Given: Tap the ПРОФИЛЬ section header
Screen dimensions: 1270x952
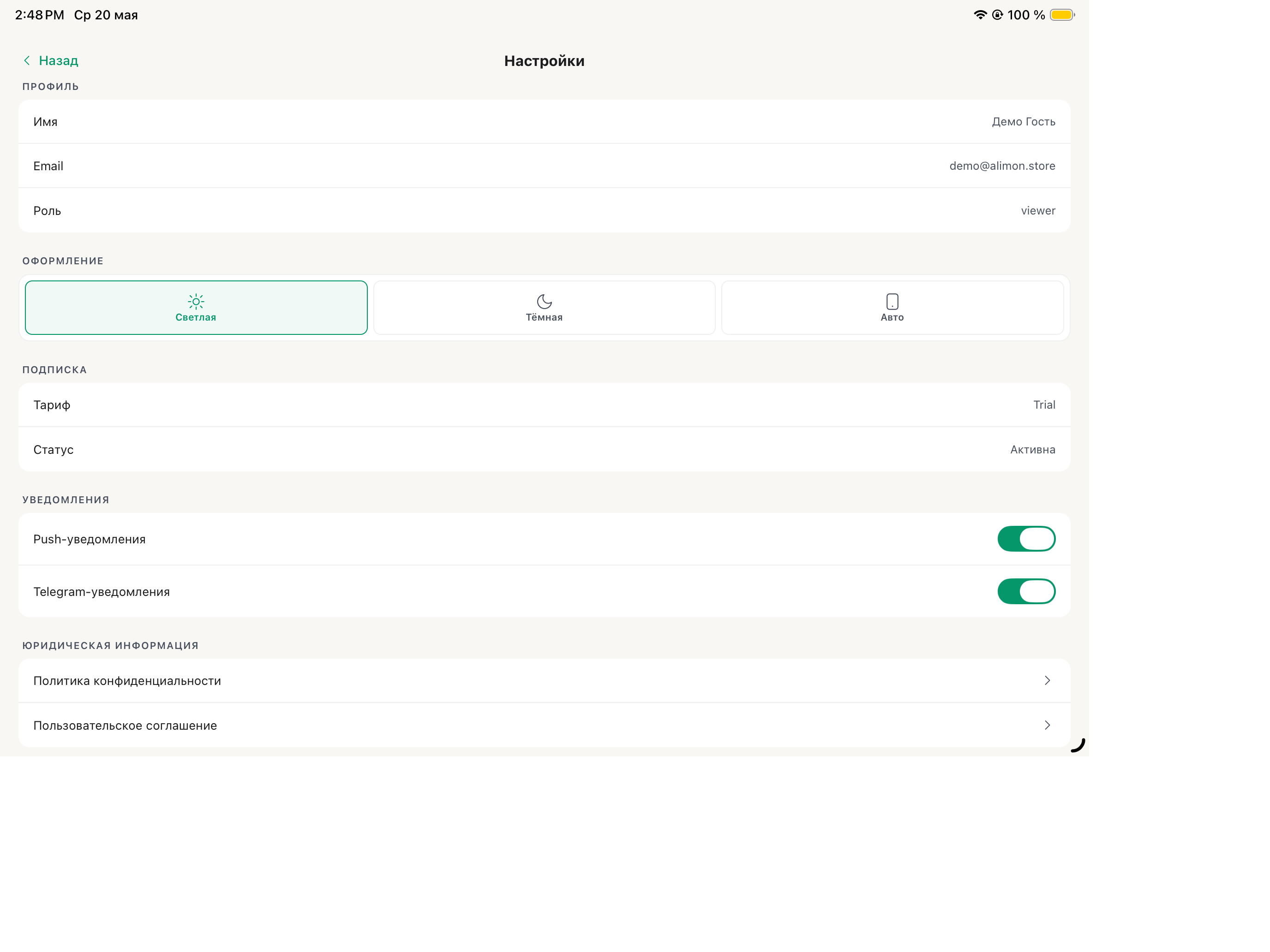Looking at the screenshot, I should click(50, 87).
